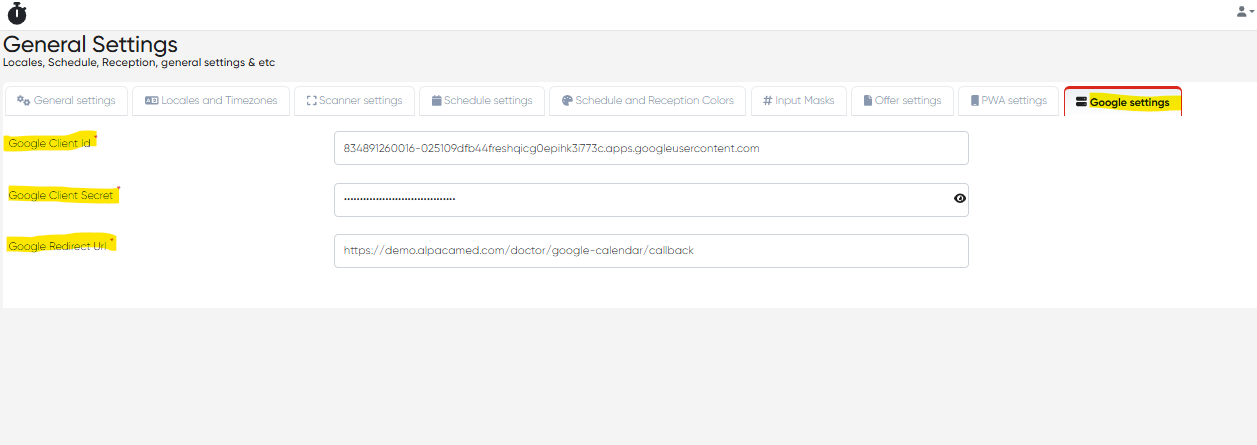Click into the Google Client Secret password field
This screenshot has height=445, width=1257.
coord(640,199)
